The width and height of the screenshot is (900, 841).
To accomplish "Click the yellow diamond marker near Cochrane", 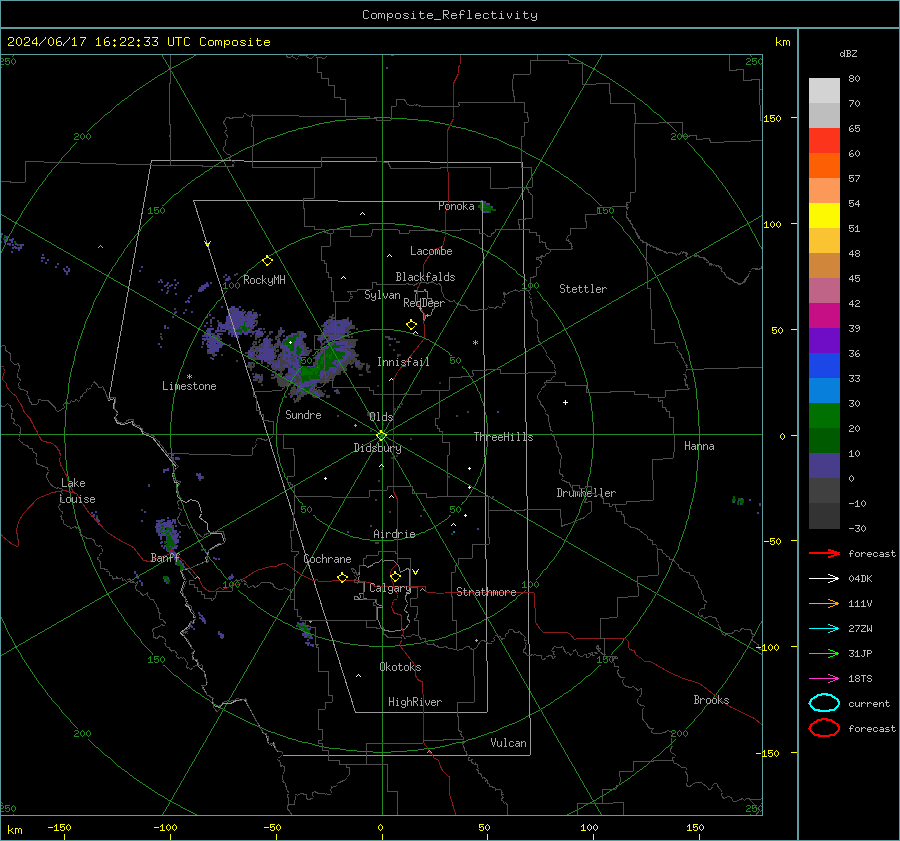I will [342, 578].
